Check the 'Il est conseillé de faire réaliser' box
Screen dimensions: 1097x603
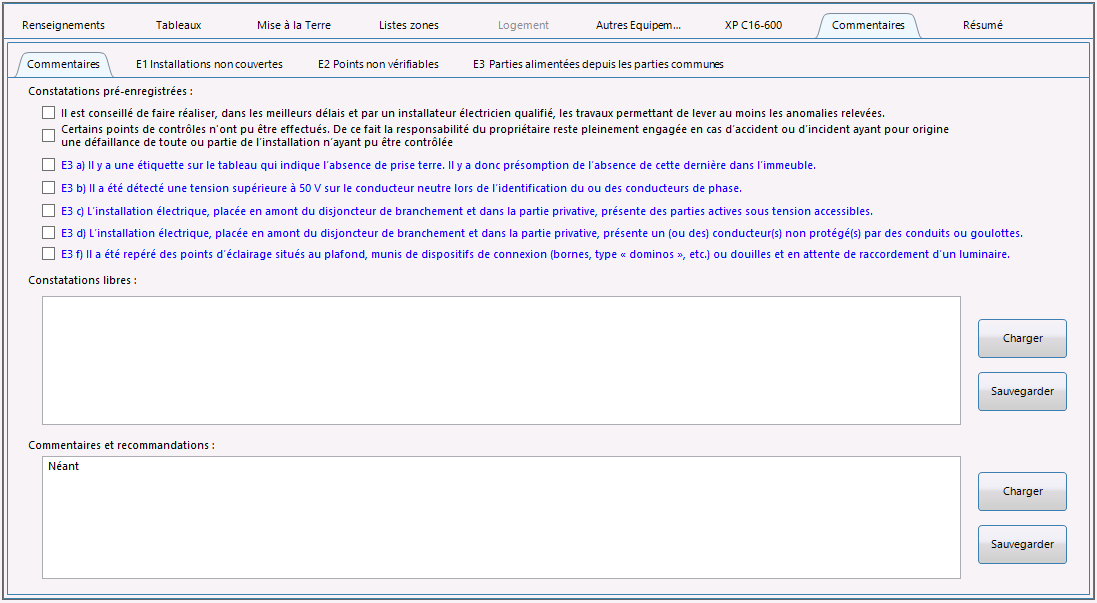click(x=49, y=113)
